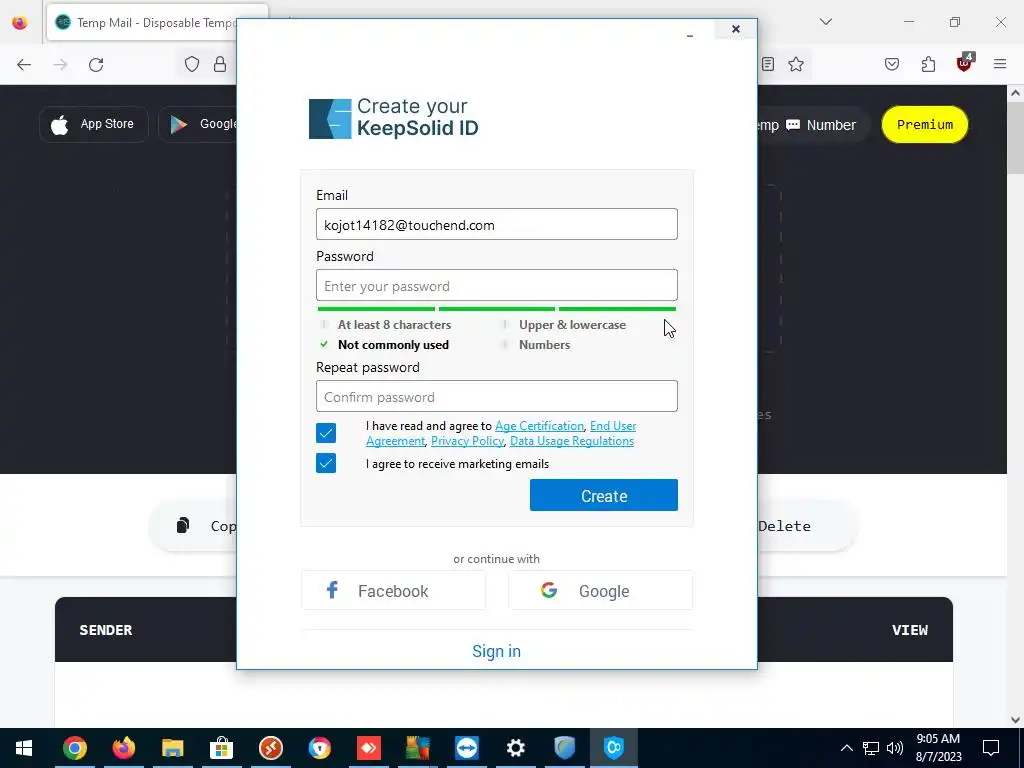Open the Age Certification link
Screen dimensions: 1024x768
[539, 426]
